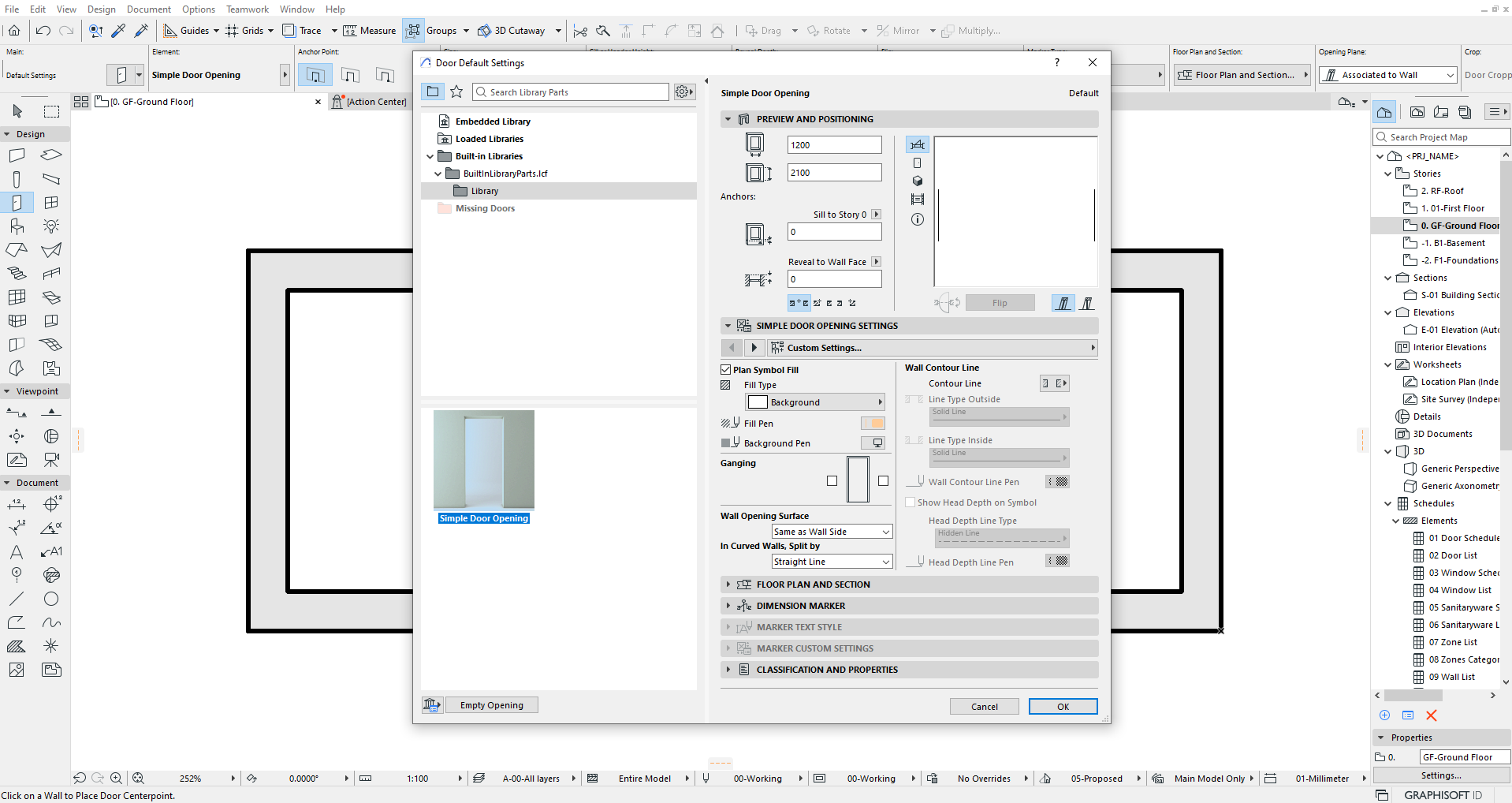Click the door width field showing 1200
The width and height of the screenshot is (1512, 803).
[x=834, y=145]
